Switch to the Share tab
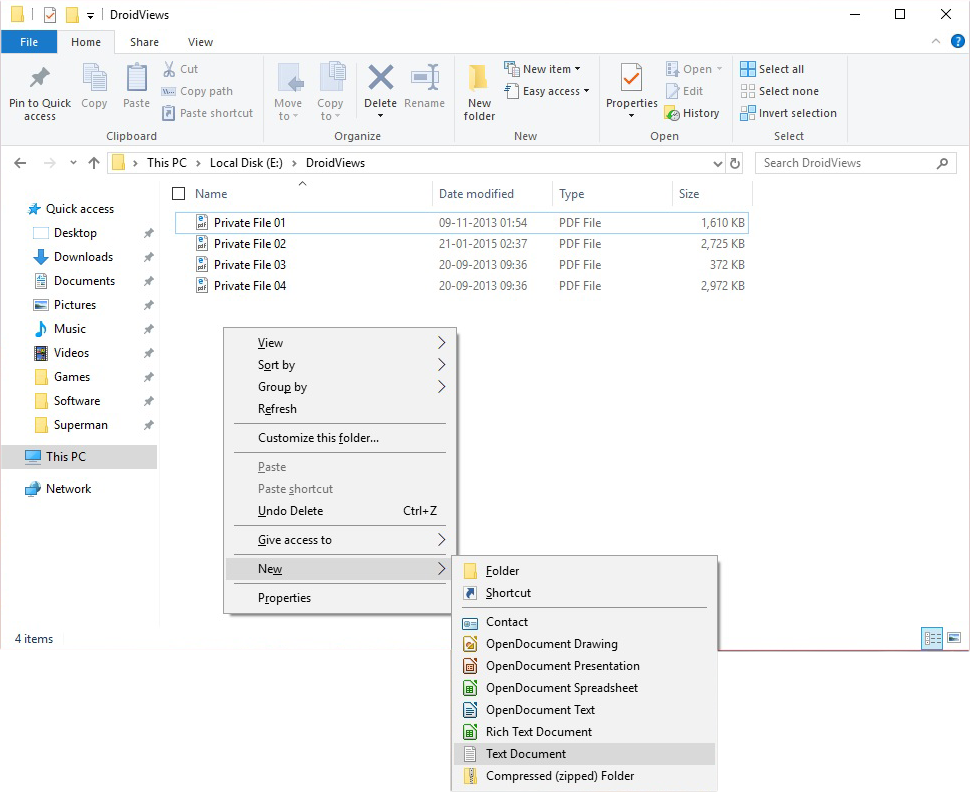Image resolution: width=970 pixels, height=792 pixels. (x=144, y=42)
